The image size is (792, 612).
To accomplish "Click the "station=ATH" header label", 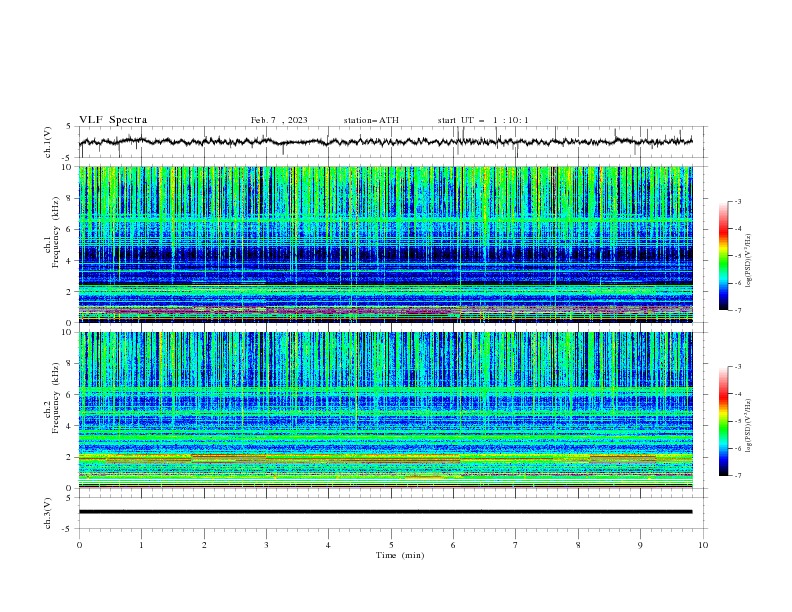I will (371, 120).
